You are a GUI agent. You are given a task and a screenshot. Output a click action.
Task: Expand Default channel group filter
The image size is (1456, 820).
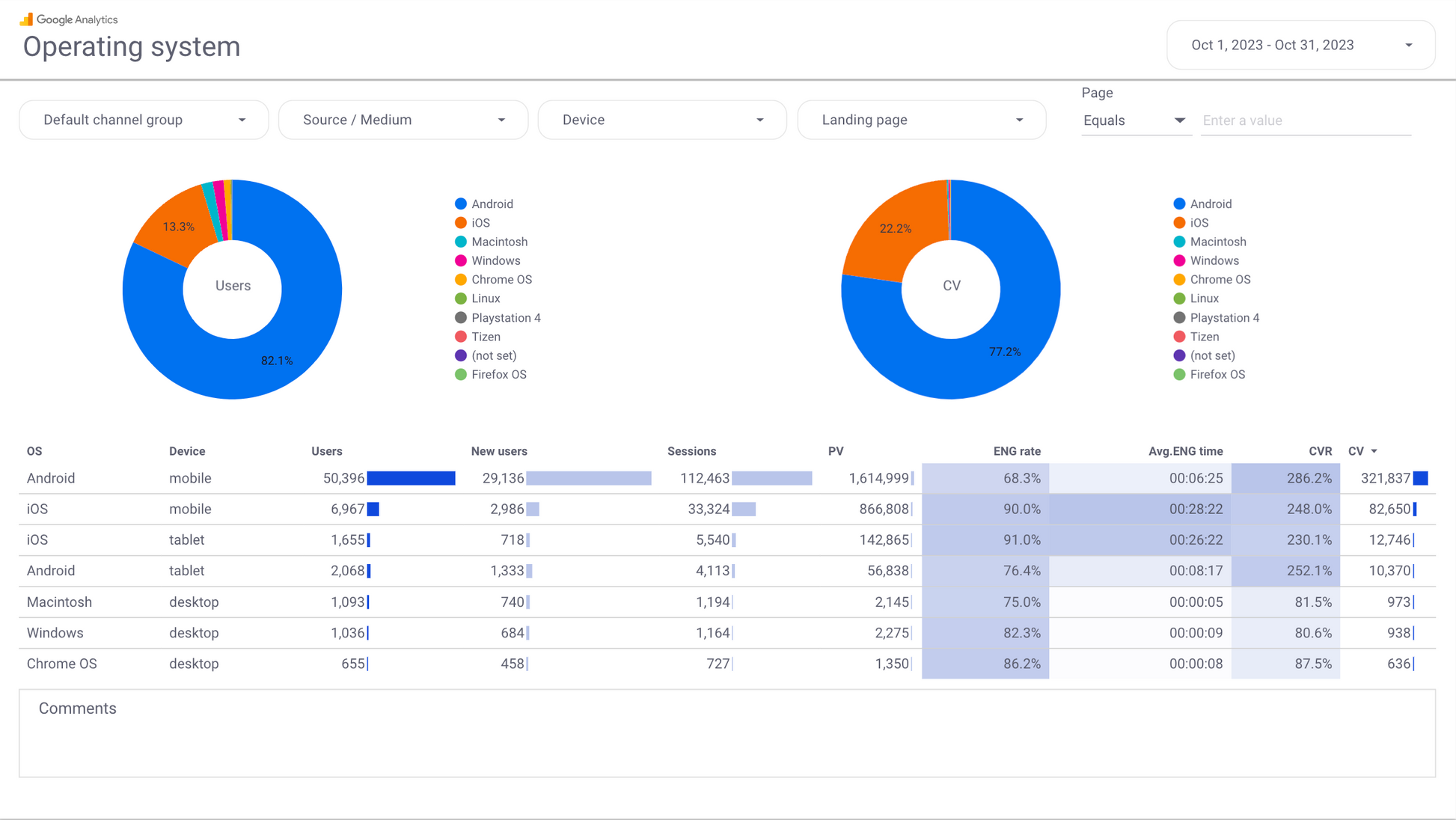(144, 120)
